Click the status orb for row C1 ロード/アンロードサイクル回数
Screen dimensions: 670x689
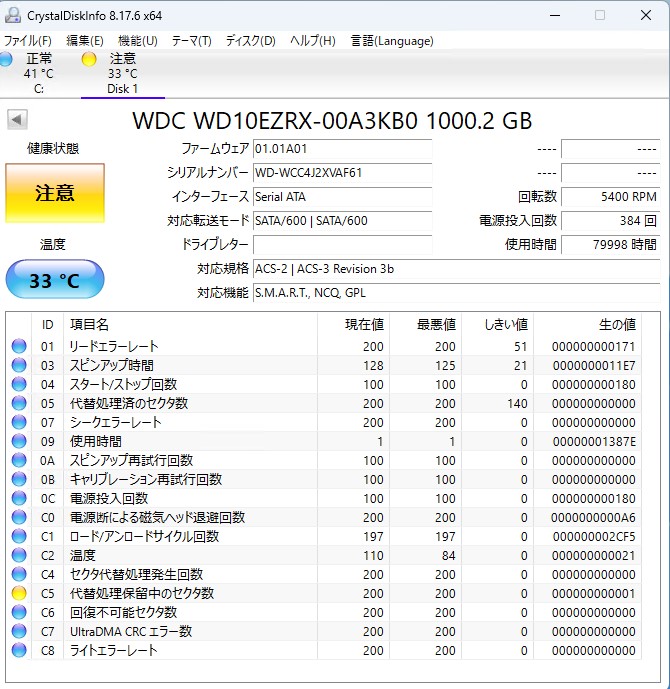point(19,536)
